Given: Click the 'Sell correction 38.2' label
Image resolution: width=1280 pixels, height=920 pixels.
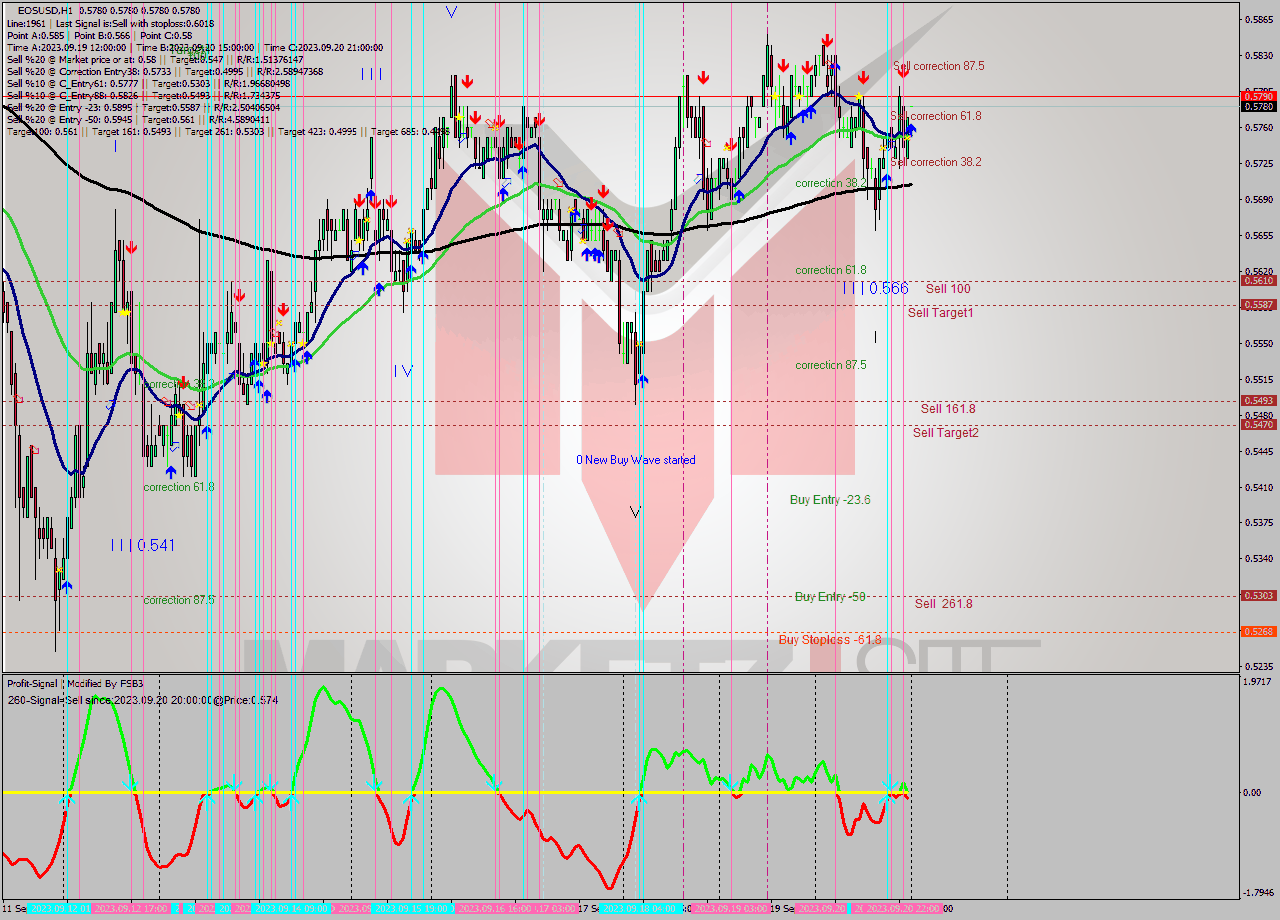Looking at the screenshot, I should [936, 162].
